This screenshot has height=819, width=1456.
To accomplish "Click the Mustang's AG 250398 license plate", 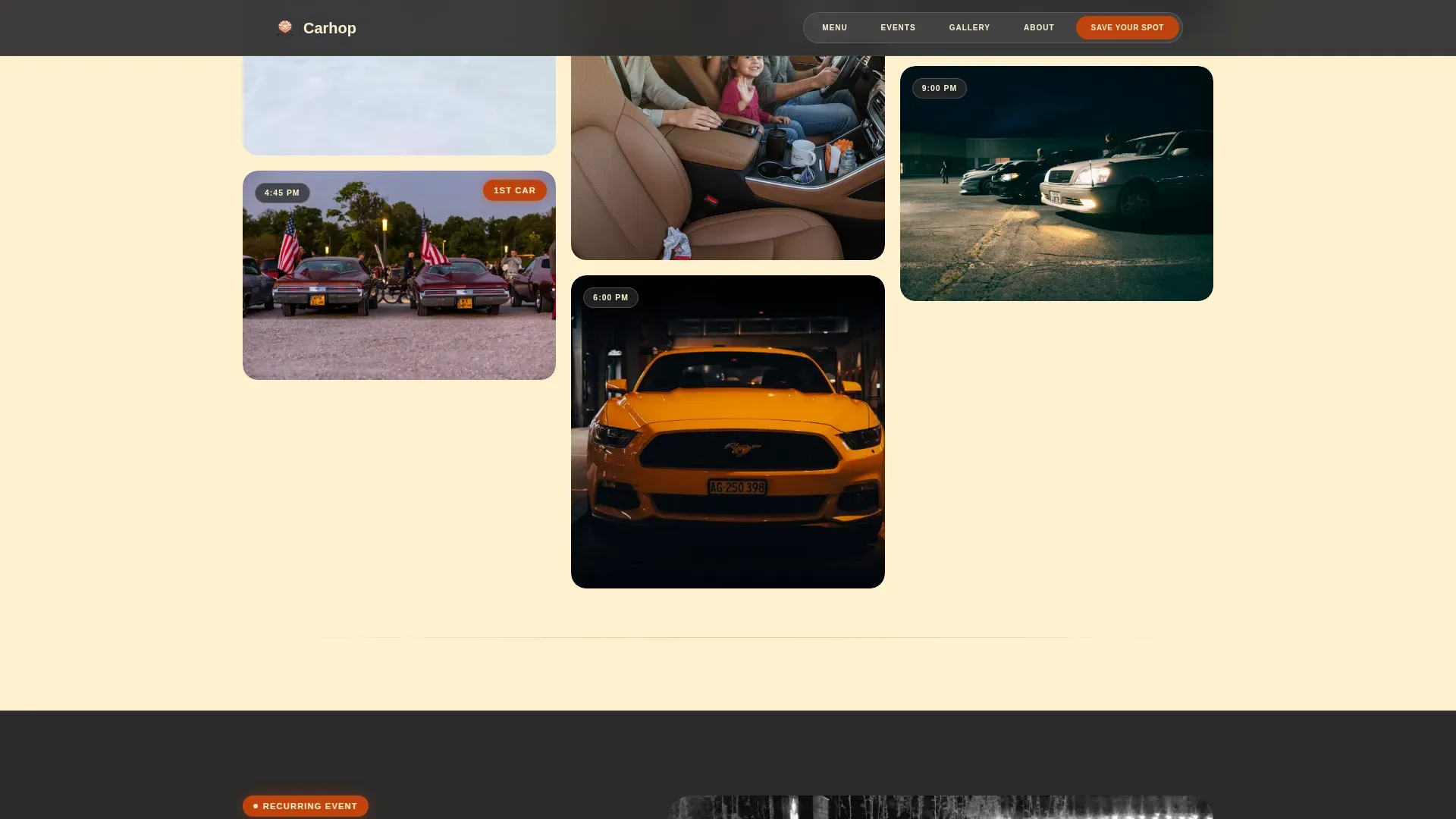I will (x=737, y=487).
